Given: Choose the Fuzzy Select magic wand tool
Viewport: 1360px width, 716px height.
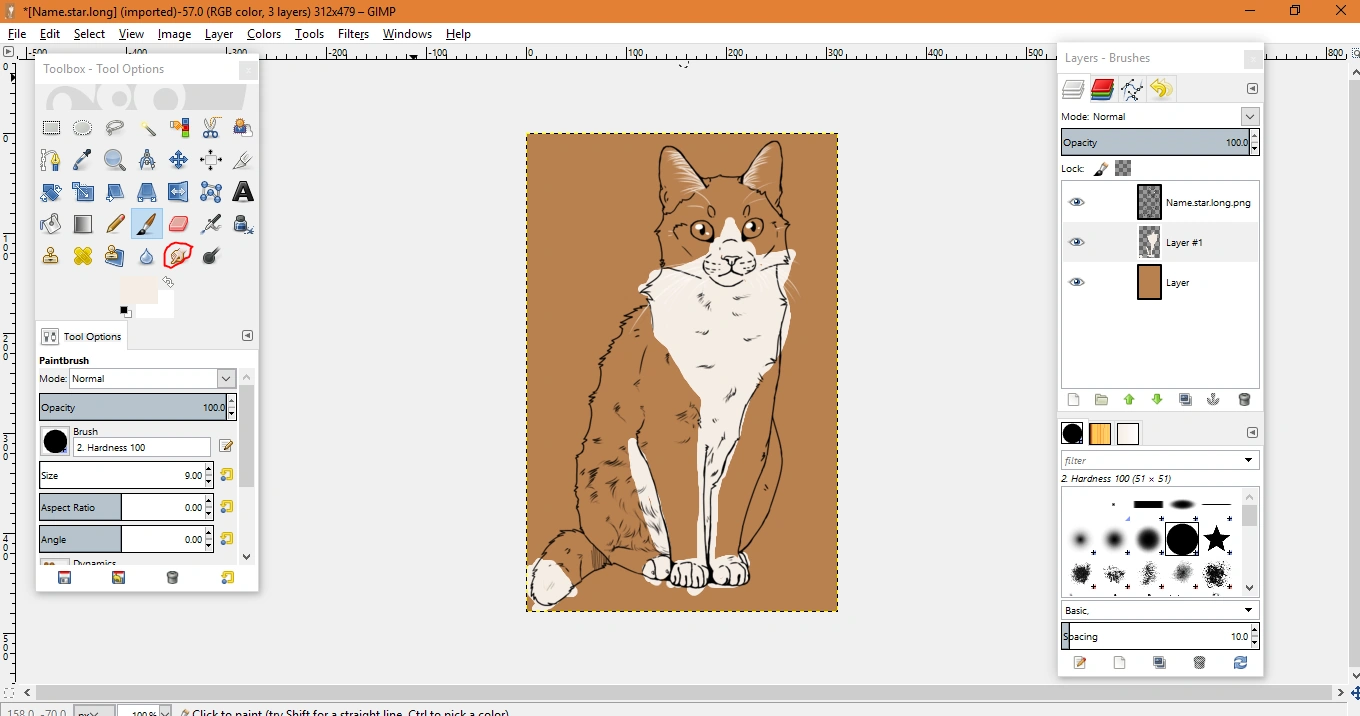Looking at the screenshot, I should pyautogui.click(x=147, y=128).
